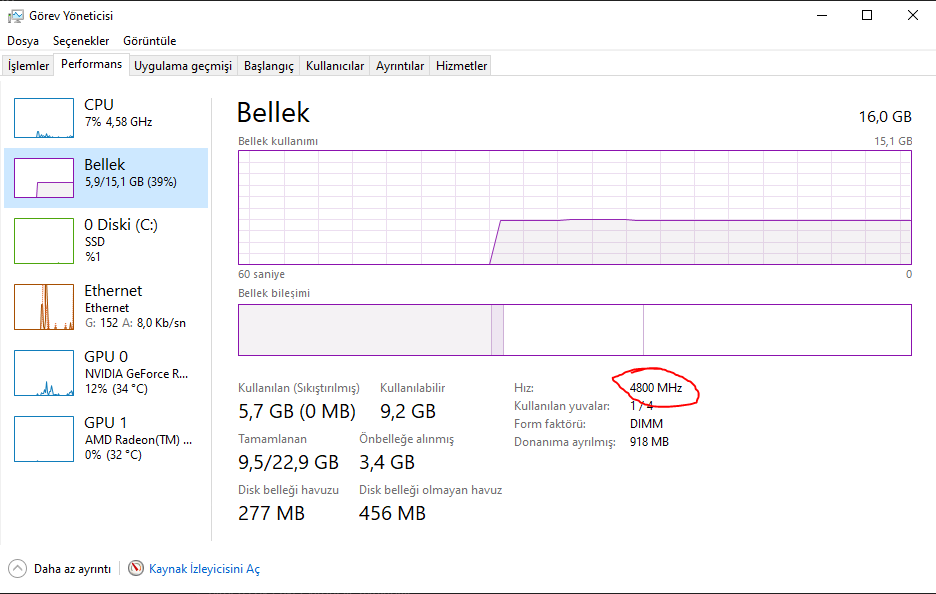Select the CPU performance graph thumbnail
Screen dimensions: 936x594
[44, 118]
